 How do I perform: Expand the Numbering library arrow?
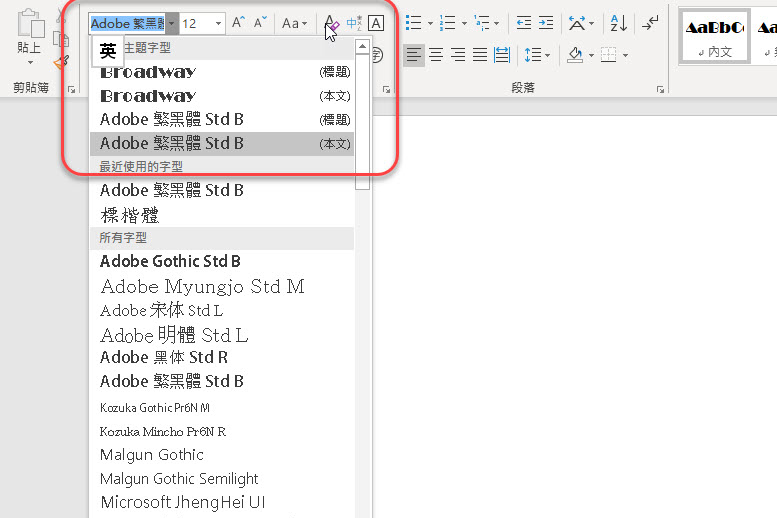point(464,23)
